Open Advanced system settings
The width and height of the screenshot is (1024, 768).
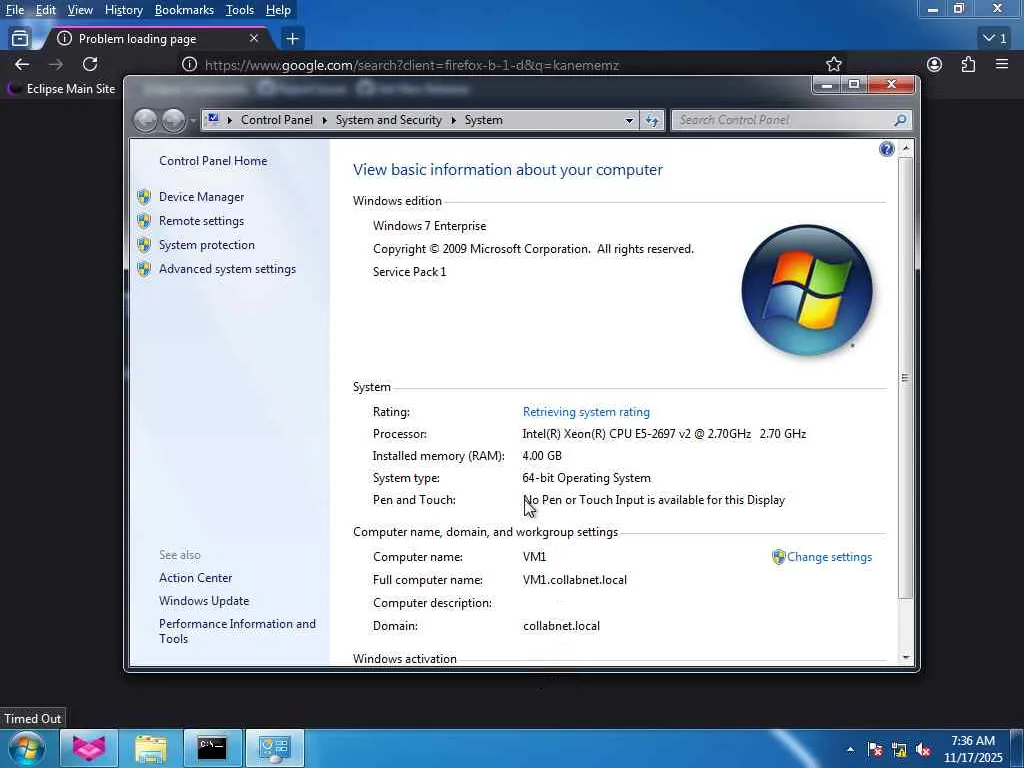click(227, 269)
